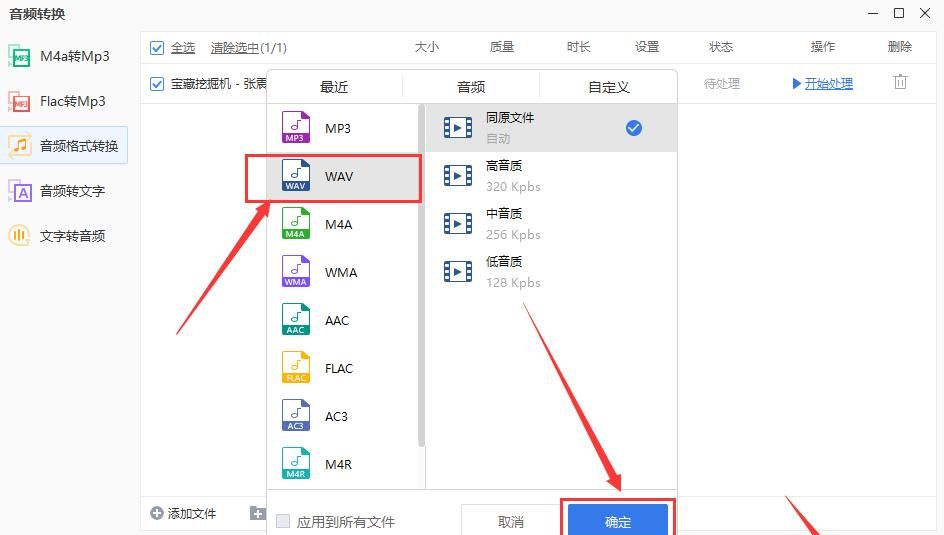
Task: Choose the AC3 format icon
Action: 296,416
